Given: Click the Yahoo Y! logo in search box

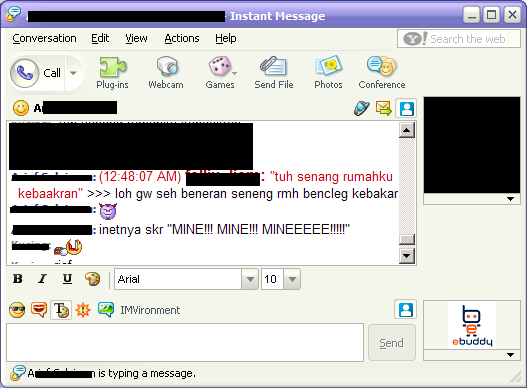Looking at the screenshot, I should coord(415,38).
